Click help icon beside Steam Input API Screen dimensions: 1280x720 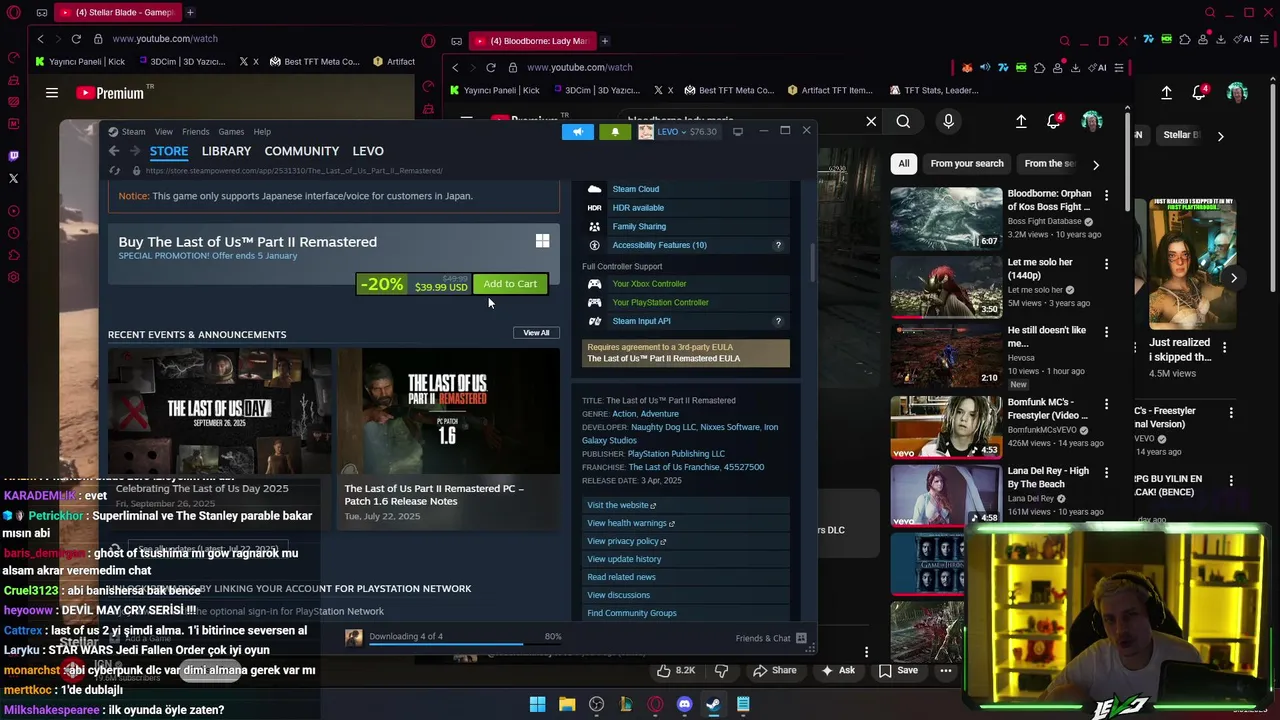778,321
